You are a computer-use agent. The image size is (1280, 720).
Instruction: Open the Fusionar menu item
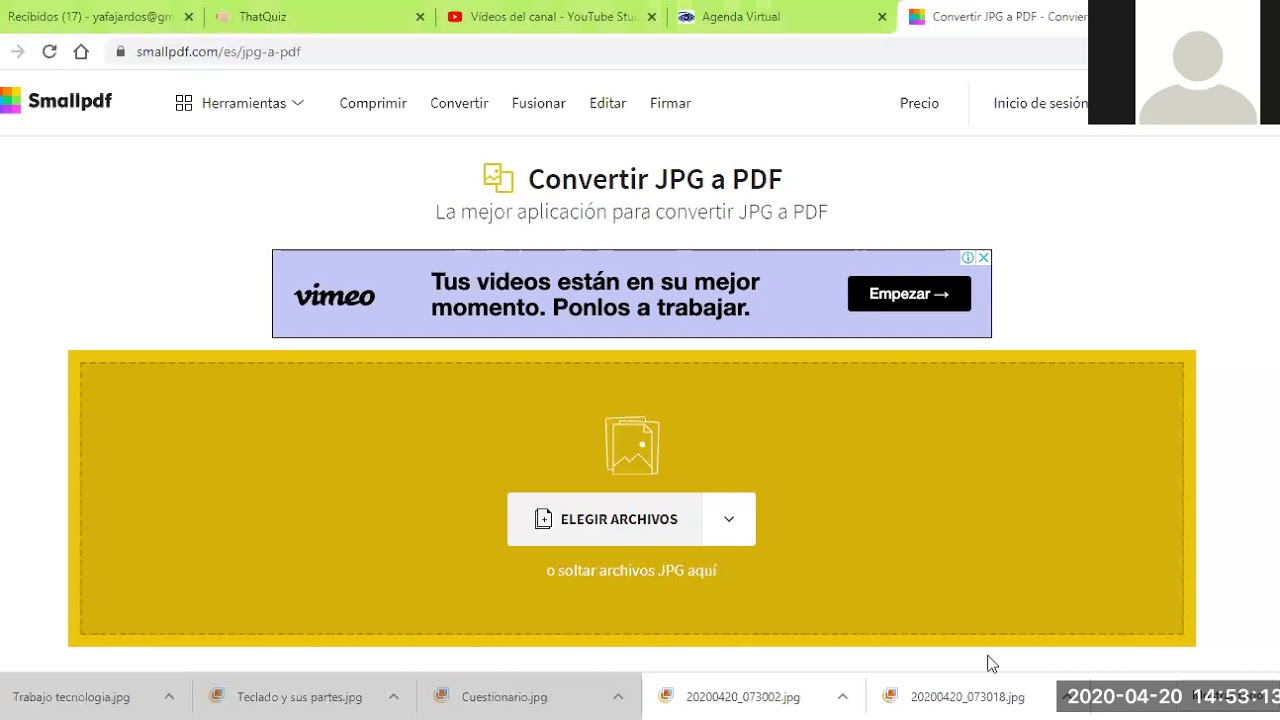538,103
